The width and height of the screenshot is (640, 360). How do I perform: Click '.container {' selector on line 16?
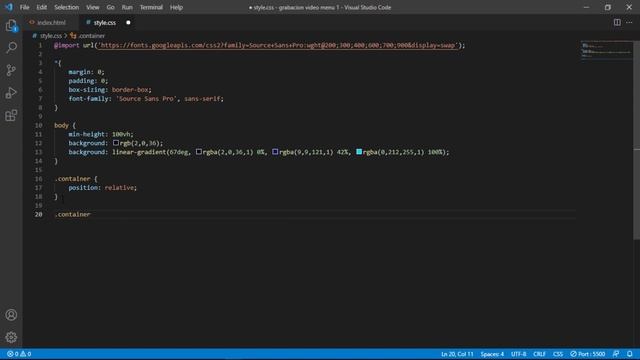(x=76, y=179)
